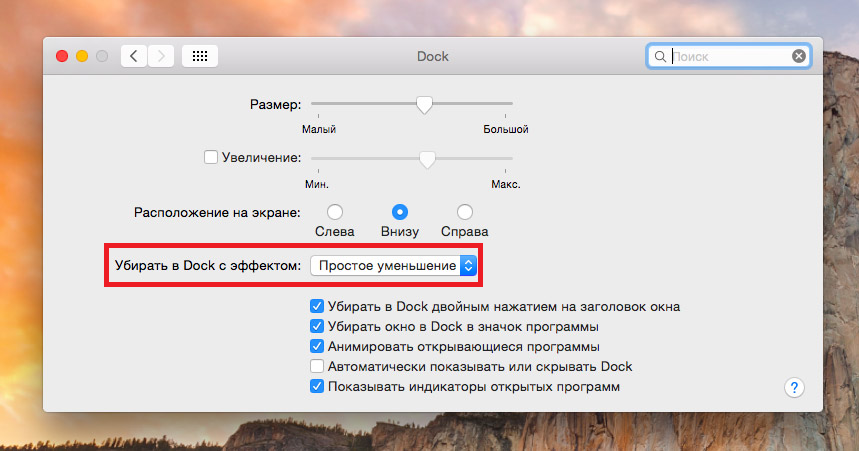Image resolution: width=859 pixels, height=451 pixels.
Task: Select Внизу dock position radio button
Action: click(x=400, y=212)
